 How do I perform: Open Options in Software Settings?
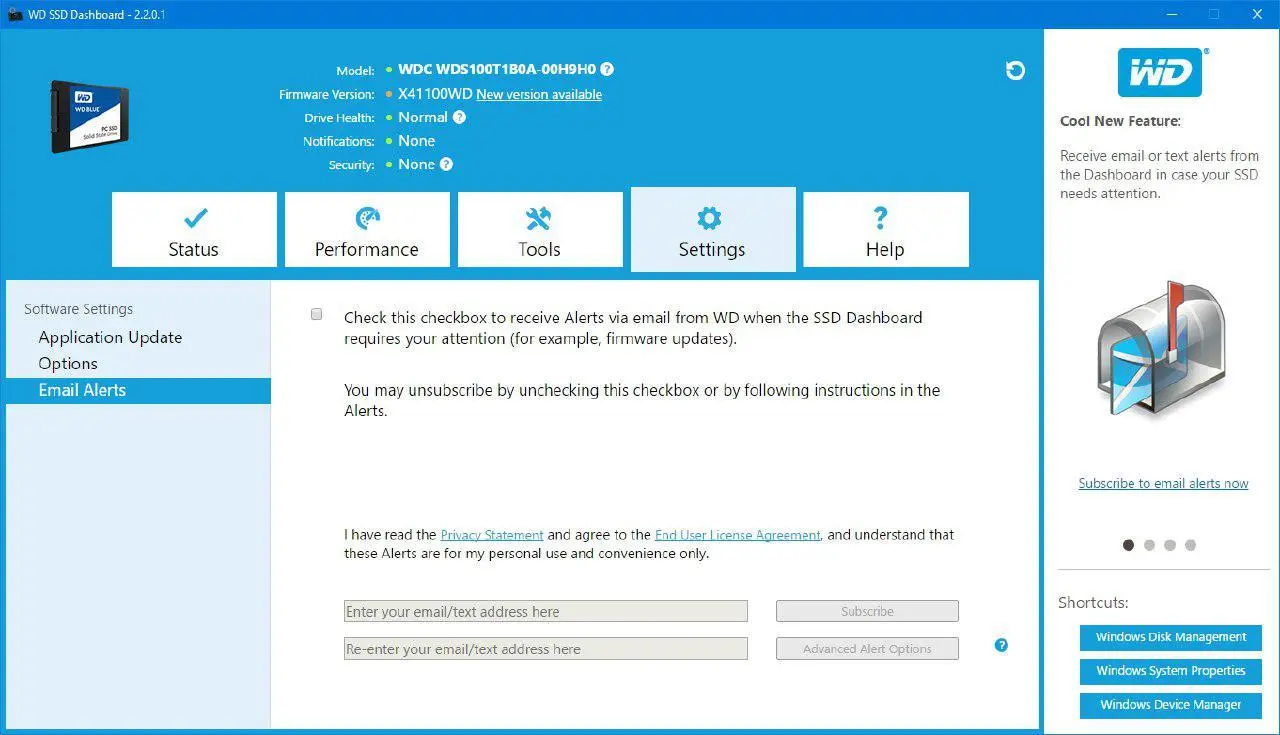click(68, 363)
